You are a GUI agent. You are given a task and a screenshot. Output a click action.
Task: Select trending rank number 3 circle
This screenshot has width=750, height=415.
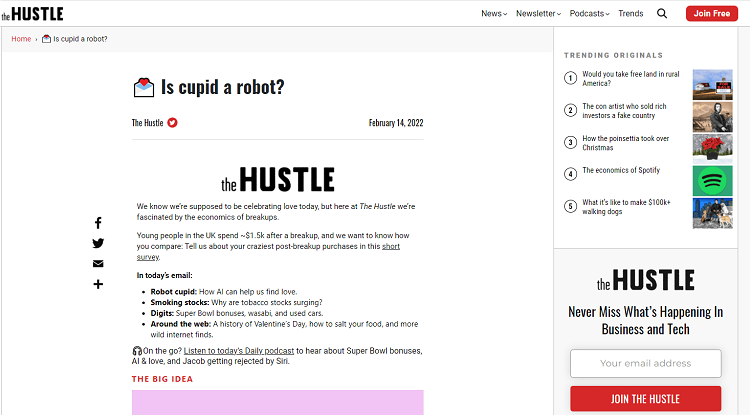click(x=570, y=142)
